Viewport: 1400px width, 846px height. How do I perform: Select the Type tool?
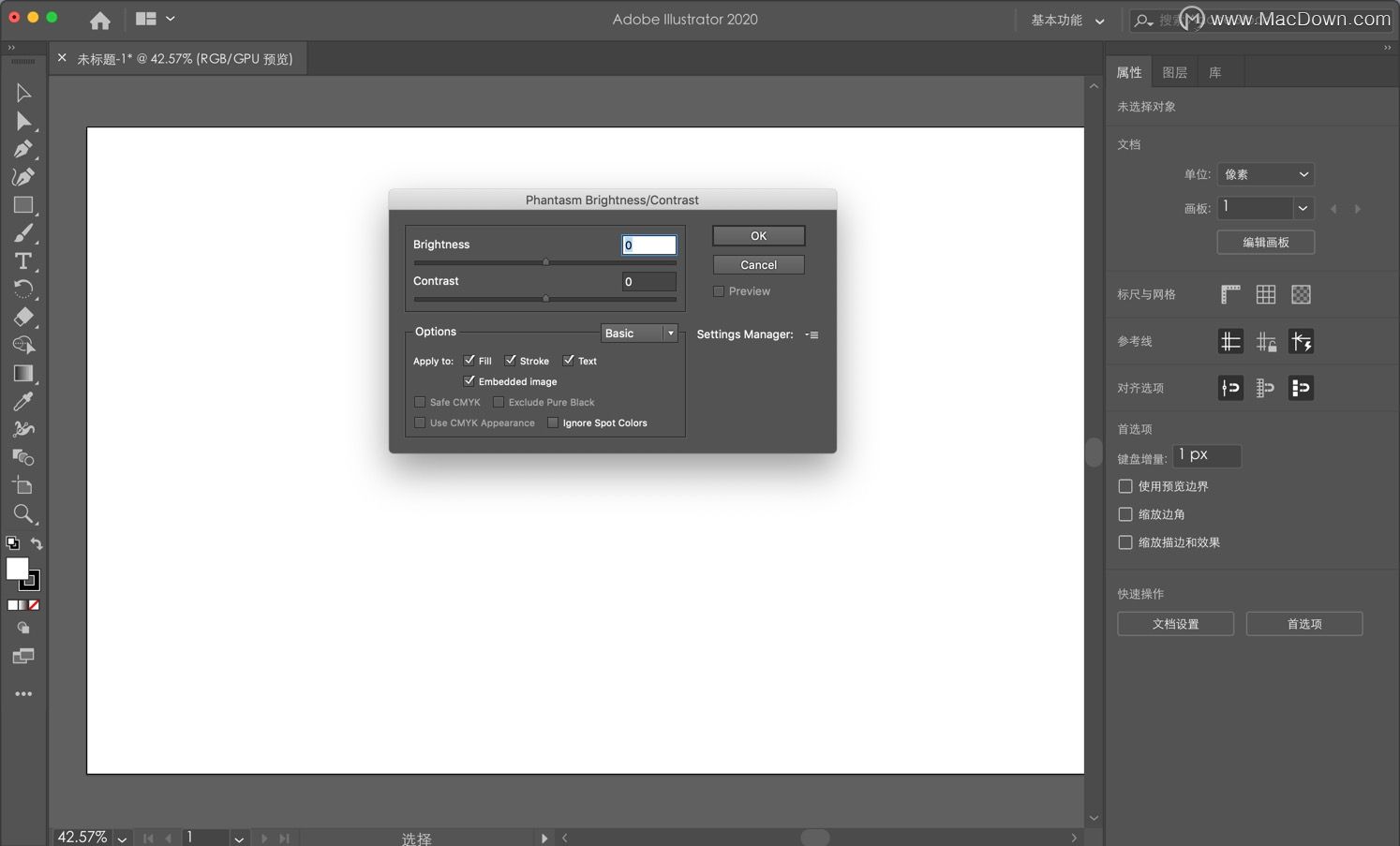23,261
